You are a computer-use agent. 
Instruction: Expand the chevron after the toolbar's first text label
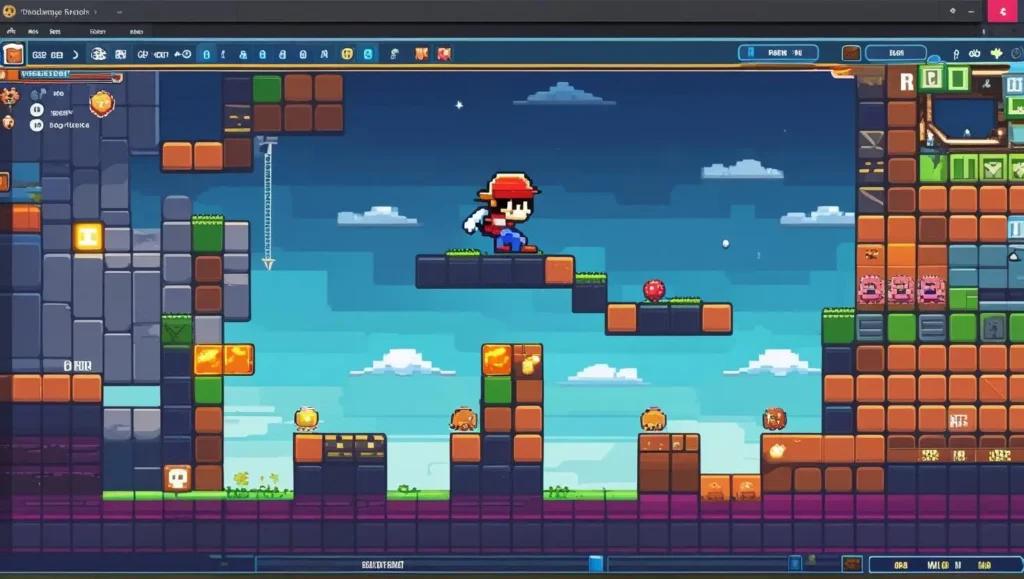click(x=75, y=55)
